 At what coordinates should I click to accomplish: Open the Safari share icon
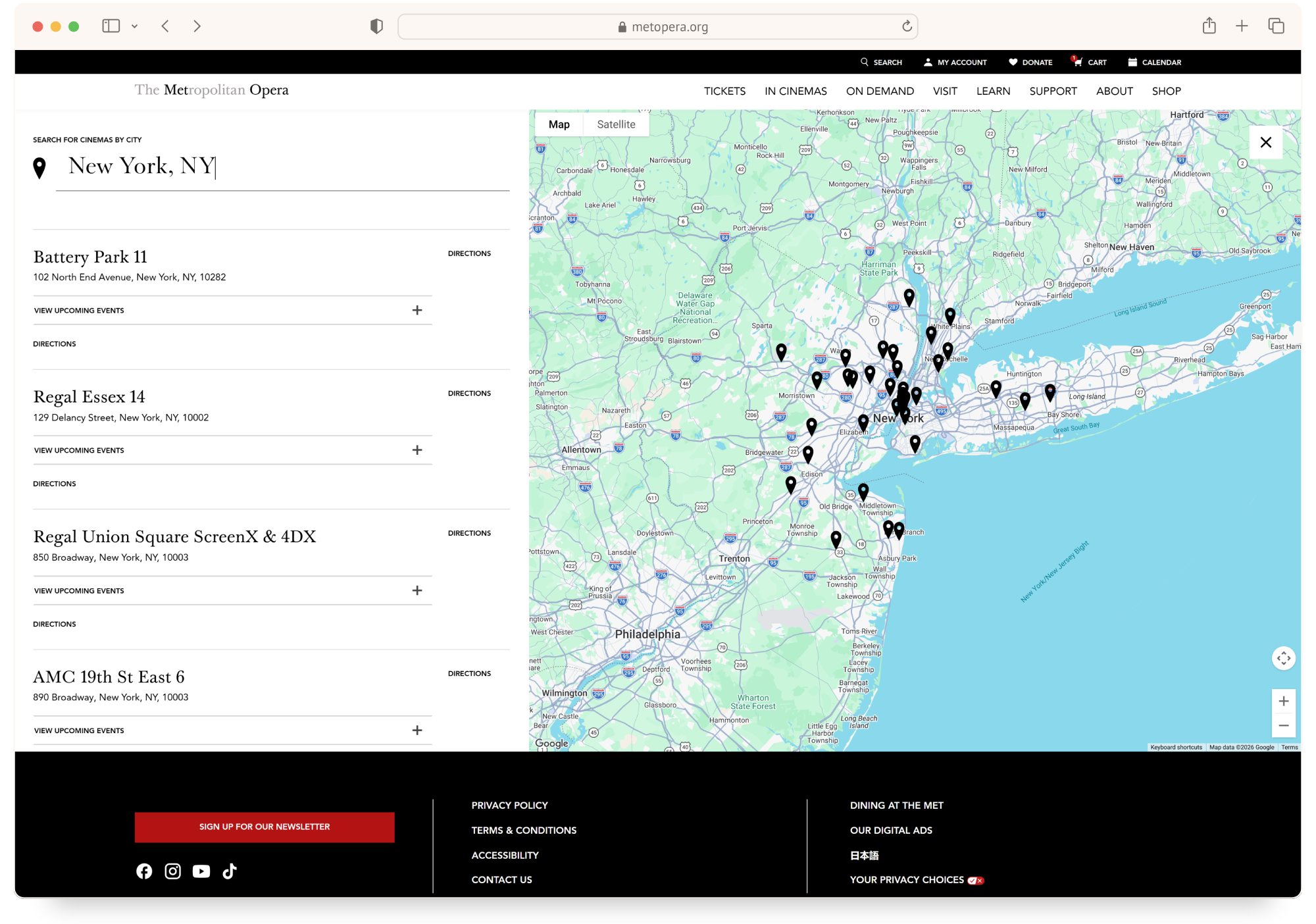(x=1209, y=26)
